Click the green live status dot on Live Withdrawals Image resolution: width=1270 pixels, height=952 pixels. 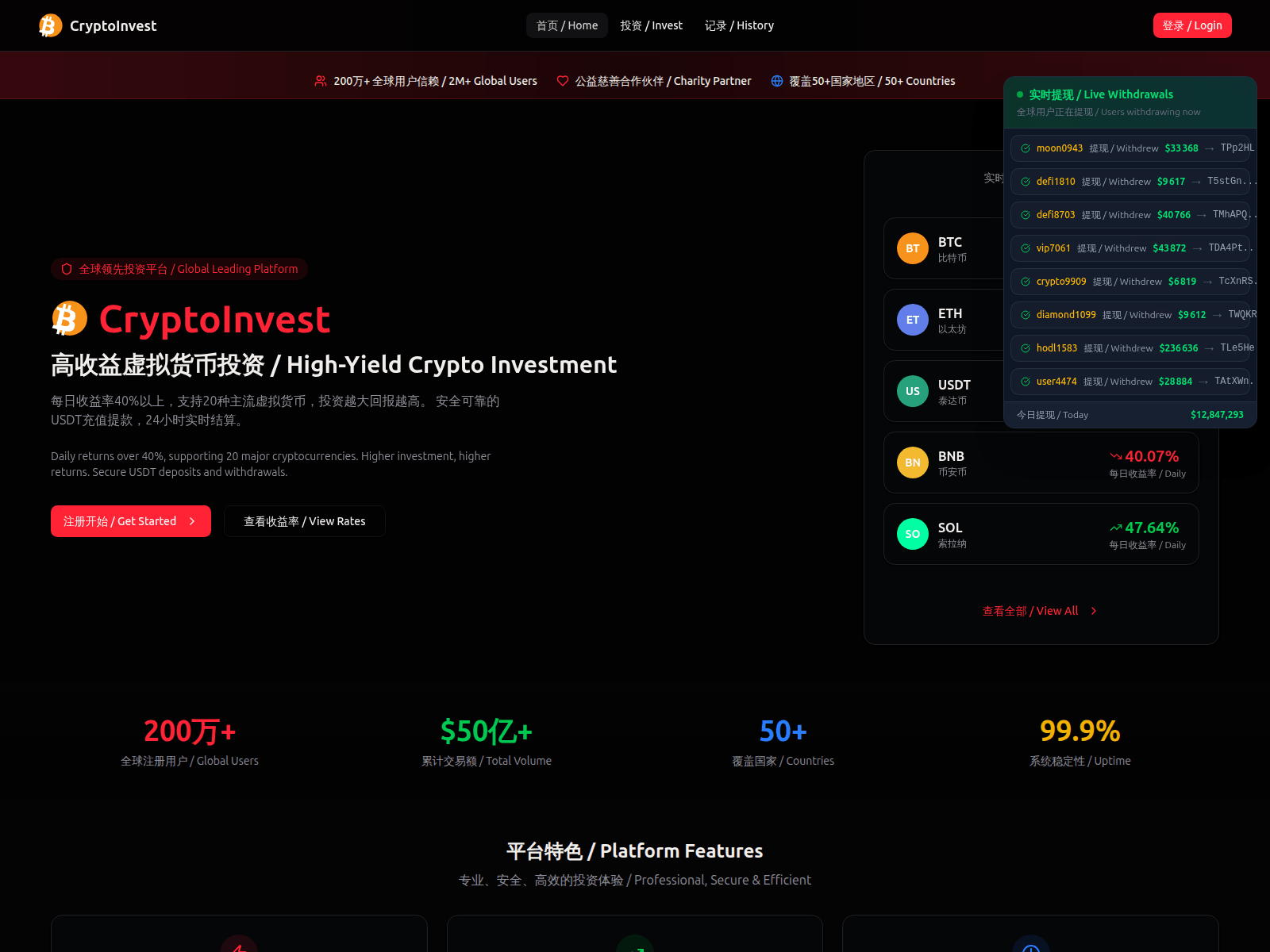pos(1020,94)
